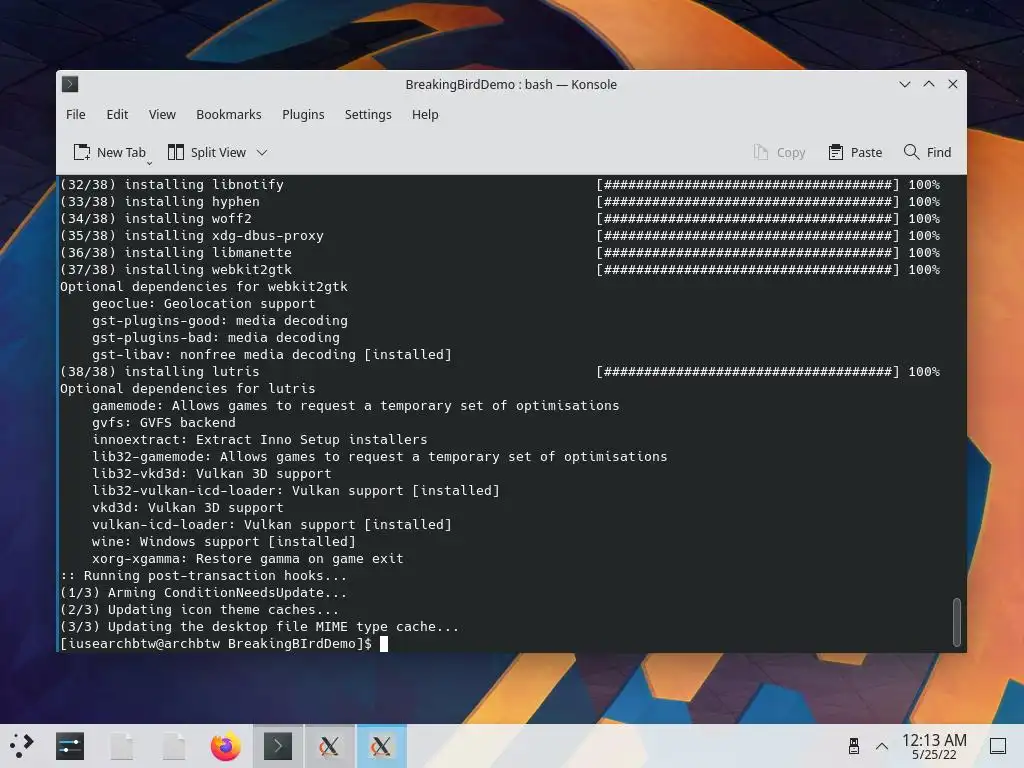Click the 'wine: Windows support [installed]' line
Image resolution: width=1024 pixels, height=768 pixels.
coord(224,541)
